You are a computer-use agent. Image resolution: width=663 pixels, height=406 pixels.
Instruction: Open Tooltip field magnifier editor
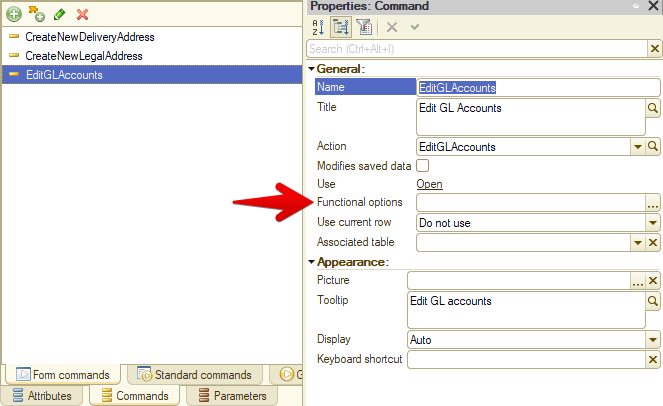pyautogui.click(x=653, y=301)
